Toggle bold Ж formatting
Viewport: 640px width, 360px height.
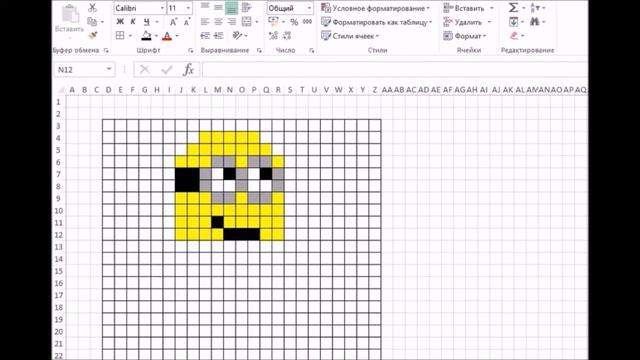pyautogui.click(x=120, y=22)
